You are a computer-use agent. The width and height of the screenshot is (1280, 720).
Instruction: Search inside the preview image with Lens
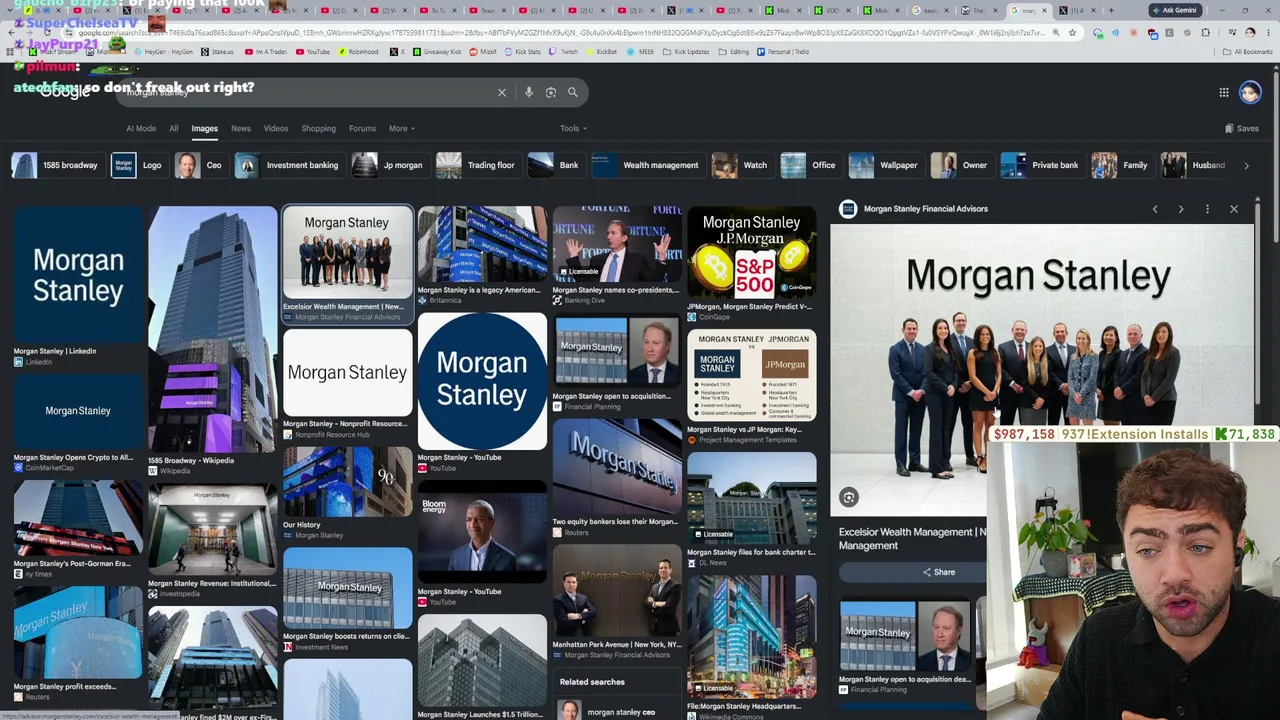(x=849, y=497)
